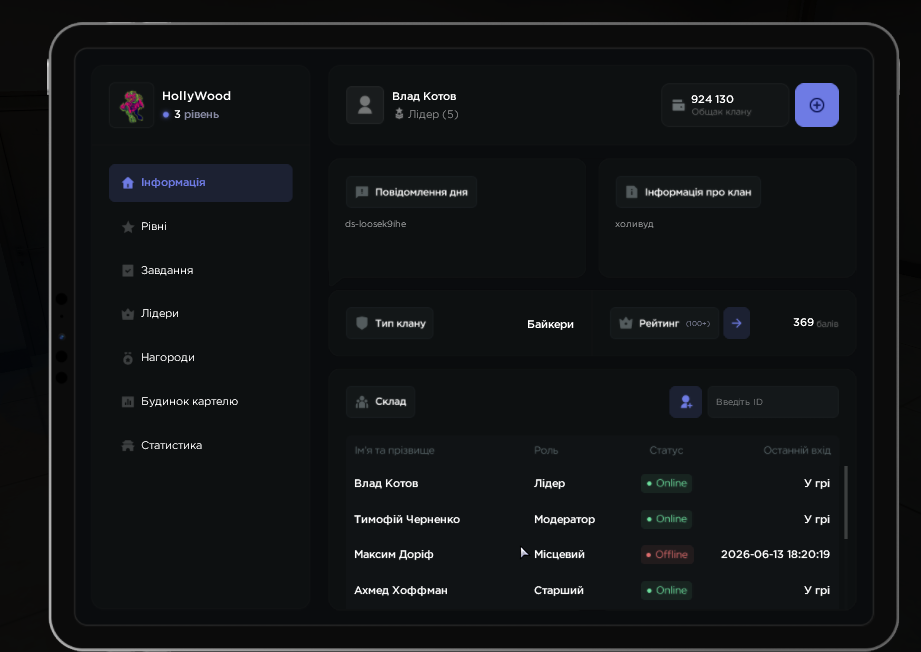Click the wallet icon by 924 130

(678, 105)
